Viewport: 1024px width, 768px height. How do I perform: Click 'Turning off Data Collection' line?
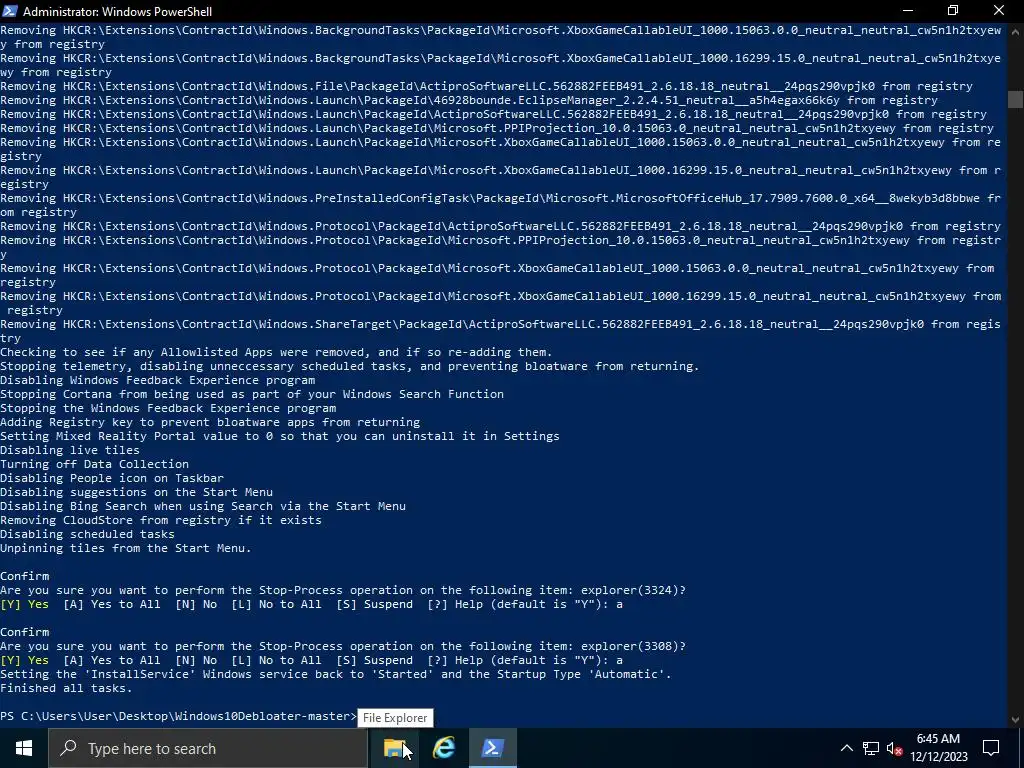pyautogui.click(x=95, y=464)
